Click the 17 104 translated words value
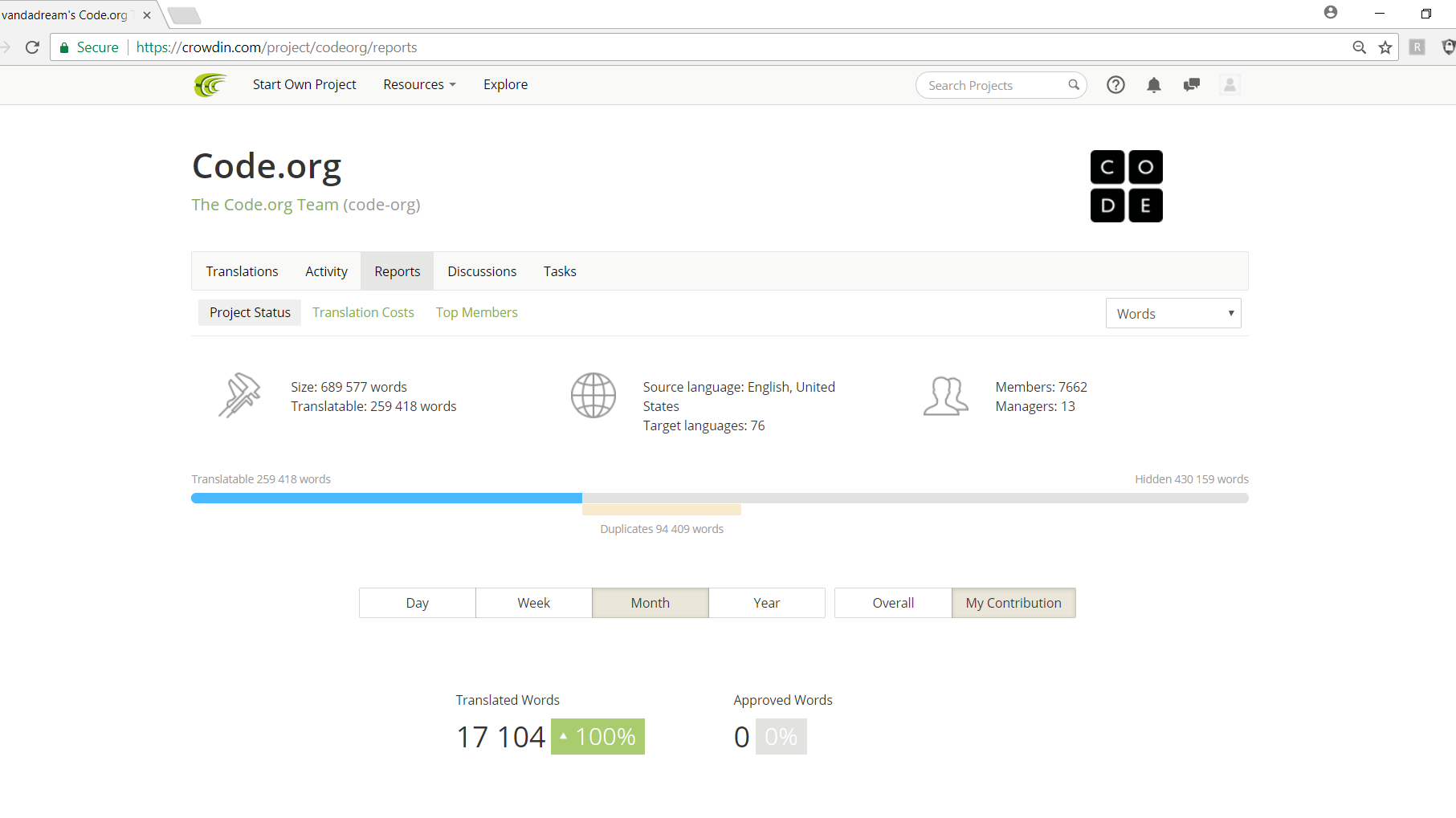The image size is (1456, 818). click(500, 736)
